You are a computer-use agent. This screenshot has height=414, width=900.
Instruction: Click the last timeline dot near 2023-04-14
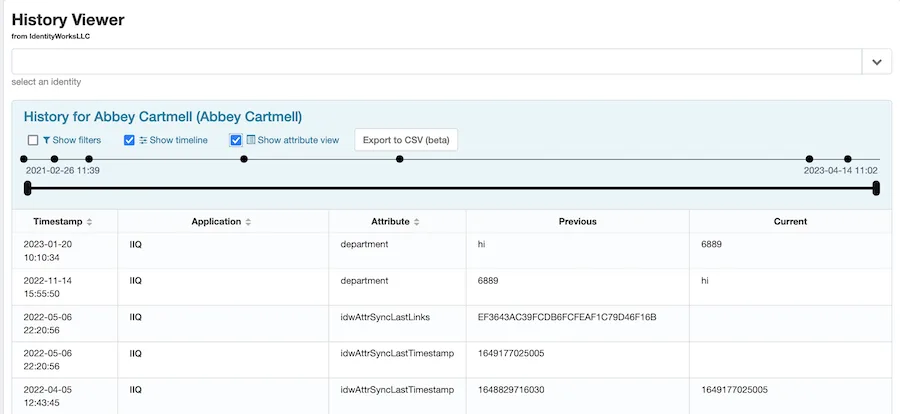click(847, 159)
